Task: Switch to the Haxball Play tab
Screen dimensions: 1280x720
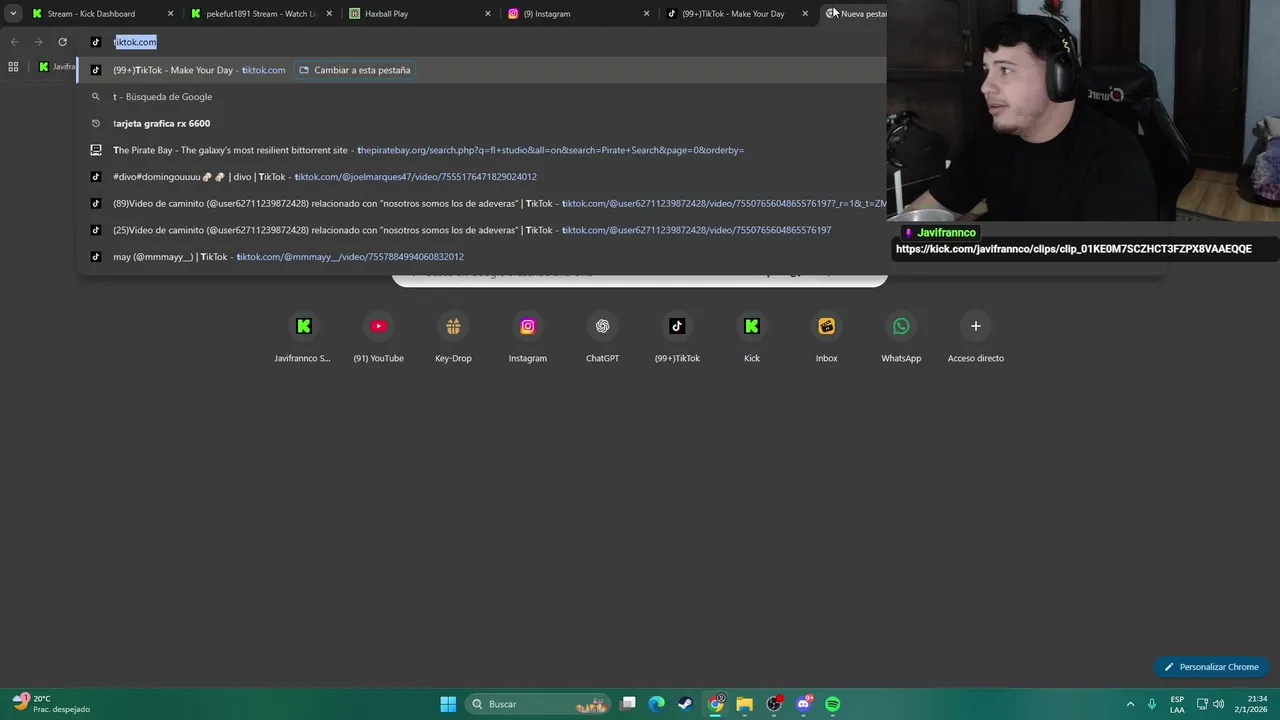Action: pos(420,14)
